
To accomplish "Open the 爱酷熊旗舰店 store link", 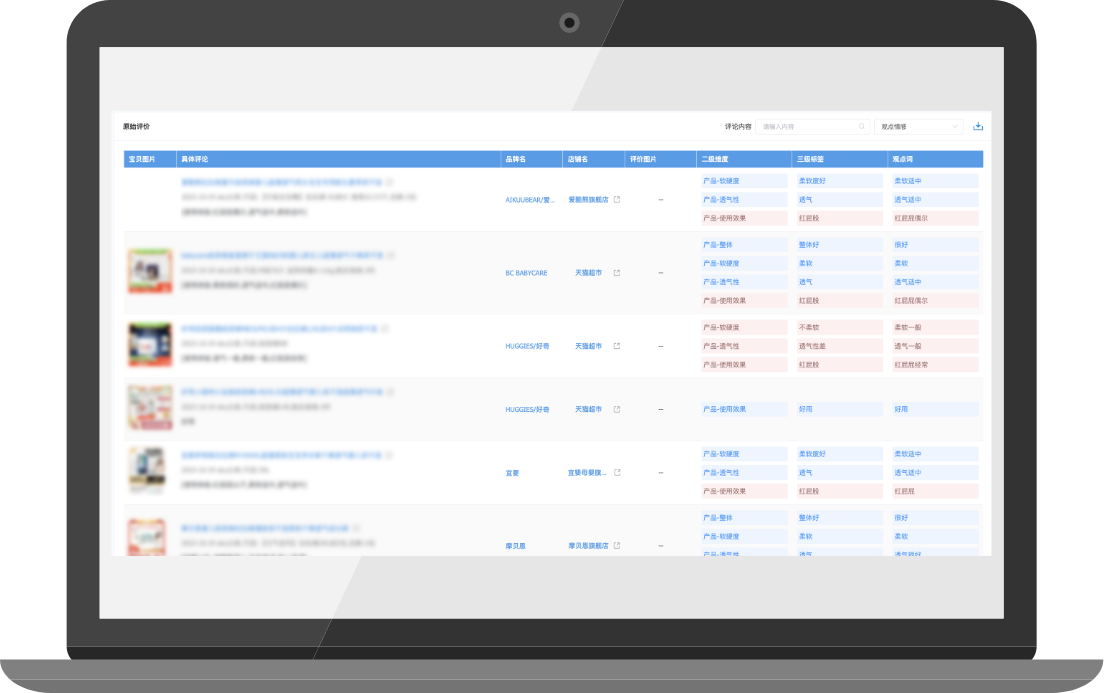I will point(588,200).
